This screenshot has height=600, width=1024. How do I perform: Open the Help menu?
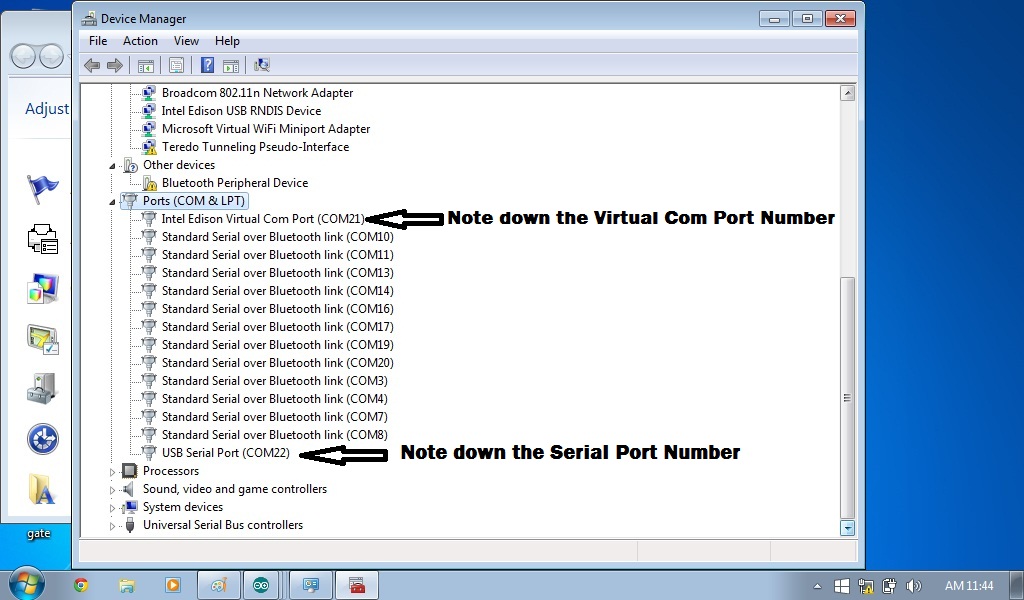click(x=227, y=40)
